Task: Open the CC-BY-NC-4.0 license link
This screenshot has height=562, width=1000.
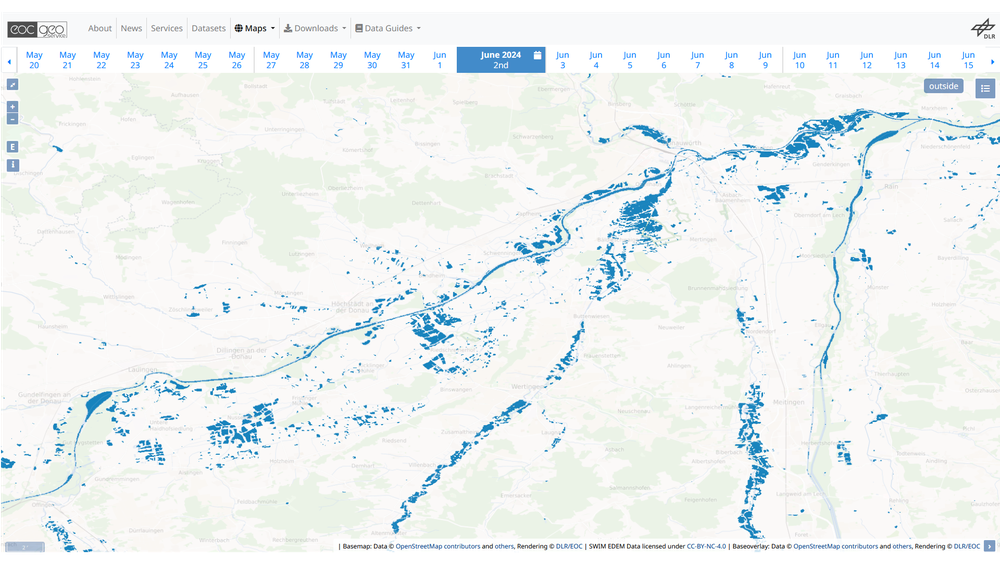Action: 706,547
